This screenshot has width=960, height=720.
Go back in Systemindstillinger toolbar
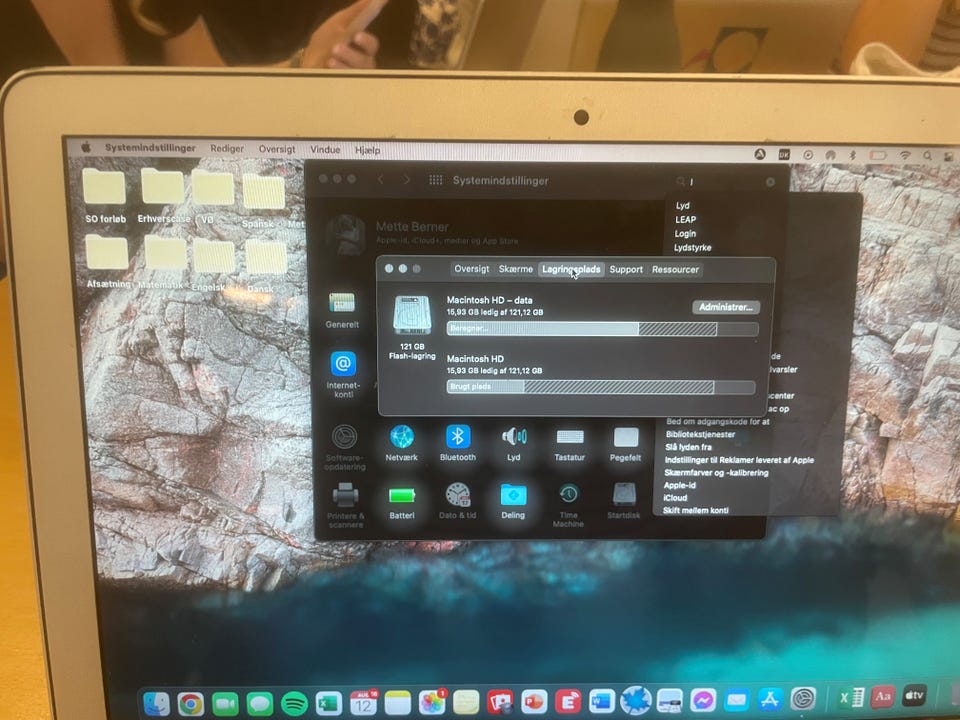381,179
